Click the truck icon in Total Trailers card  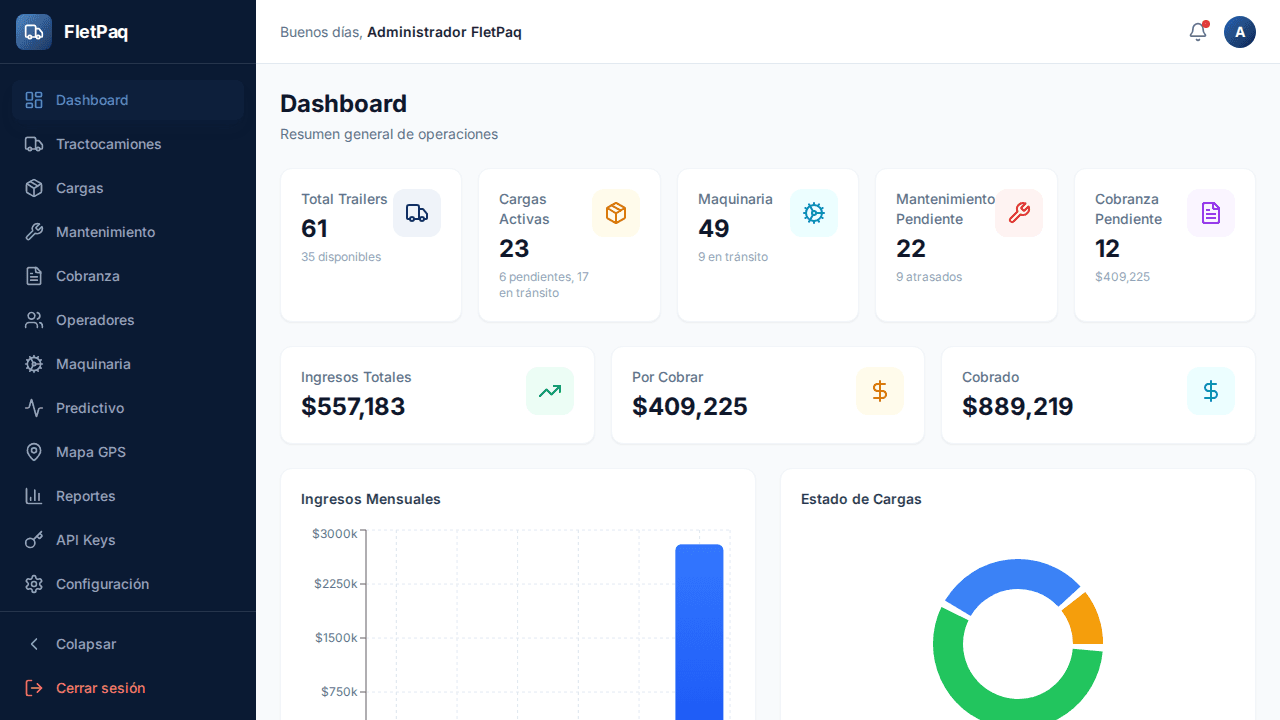click(417, 213)
